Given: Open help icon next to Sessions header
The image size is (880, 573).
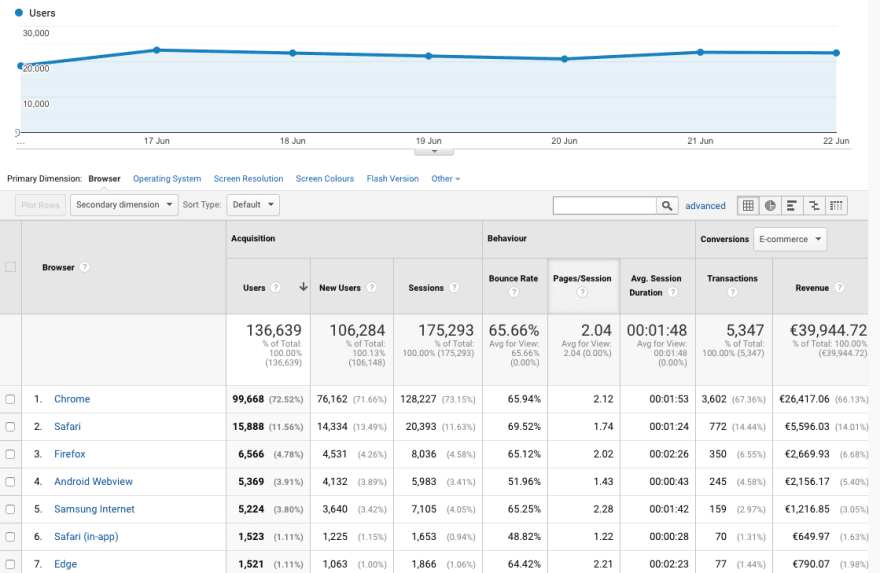Looking at the screenshot, I should coord(454,287).
